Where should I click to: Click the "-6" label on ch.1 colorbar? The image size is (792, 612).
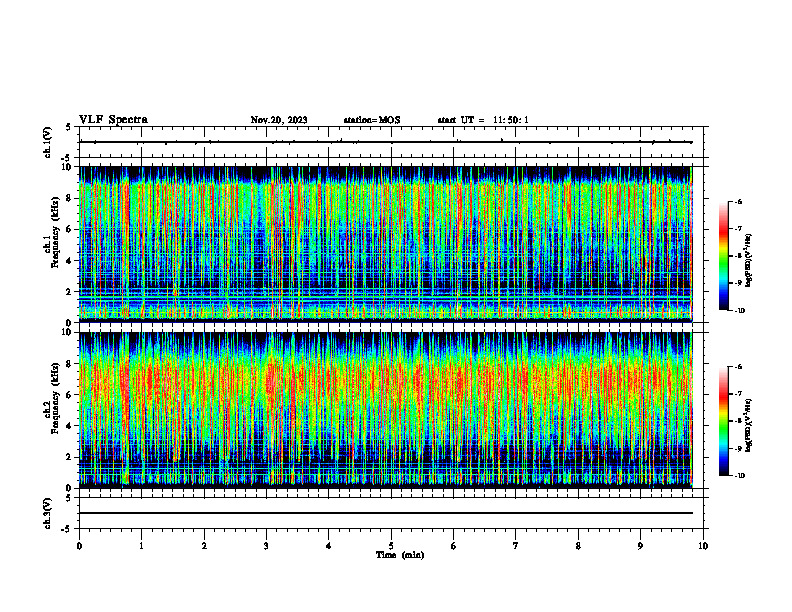click(x=738, y=201)
